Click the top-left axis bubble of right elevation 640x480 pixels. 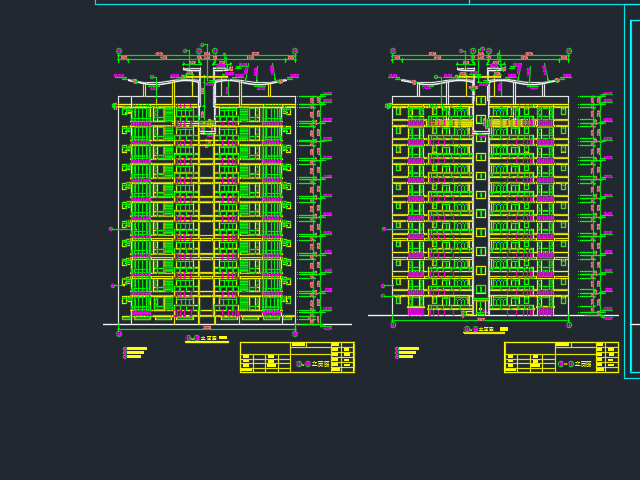pos(393,51)
